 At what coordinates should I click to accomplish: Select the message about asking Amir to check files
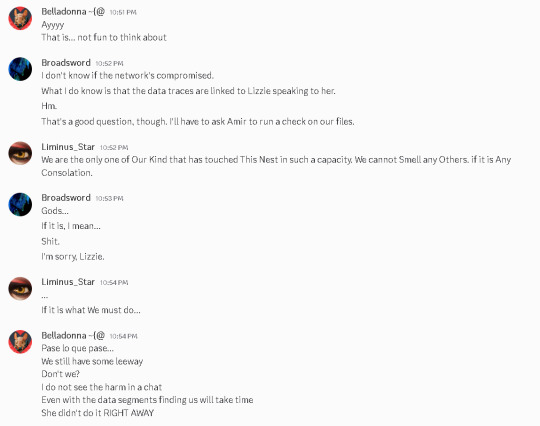[x=198, y=122]
